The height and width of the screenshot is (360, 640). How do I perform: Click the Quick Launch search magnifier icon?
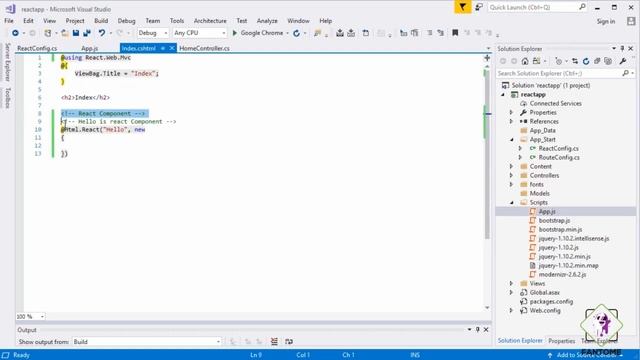(x=582, y=7)
